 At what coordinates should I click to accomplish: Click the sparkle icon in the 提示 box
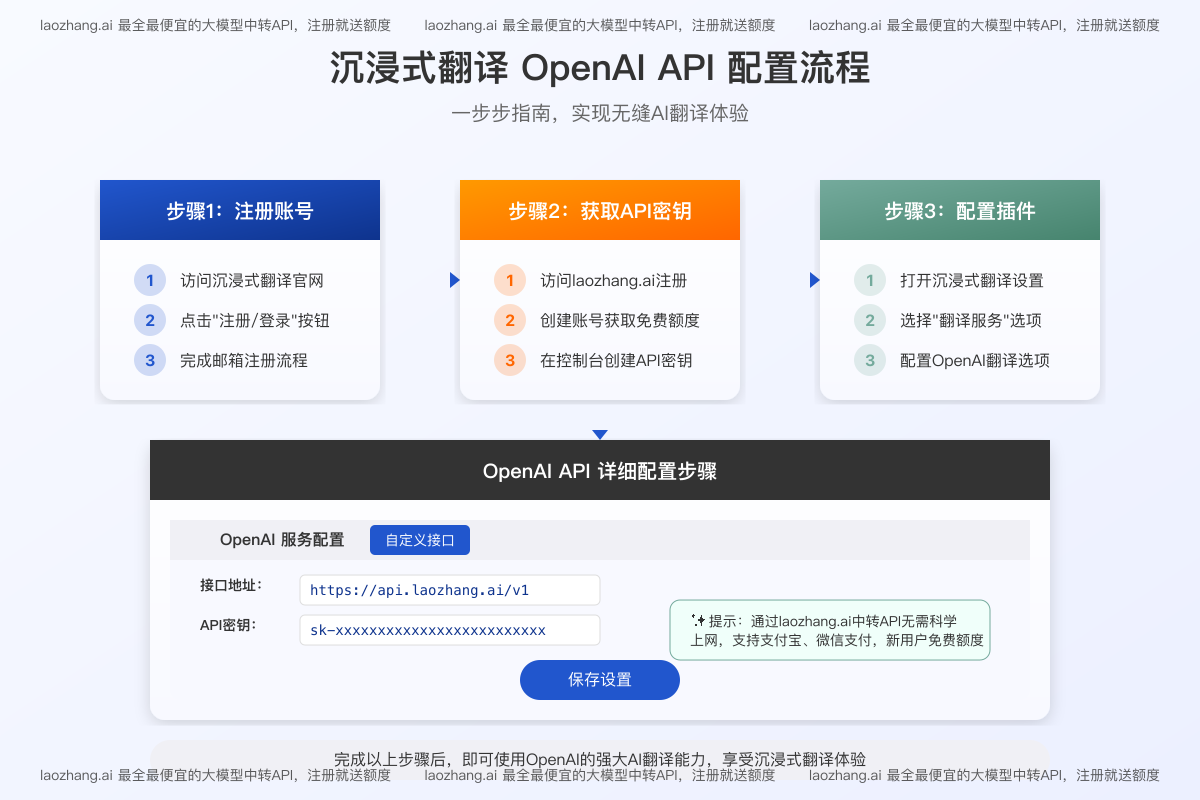click(699, 620)
